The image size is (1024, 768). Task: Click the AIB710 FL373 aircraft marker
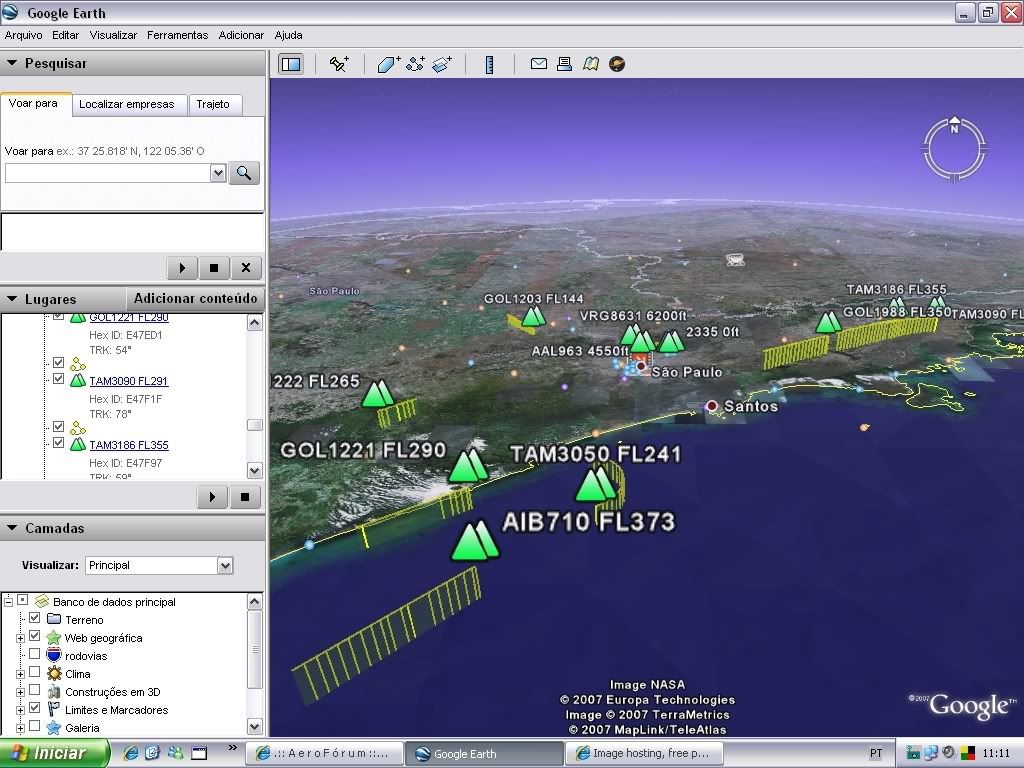coord(475,541)
